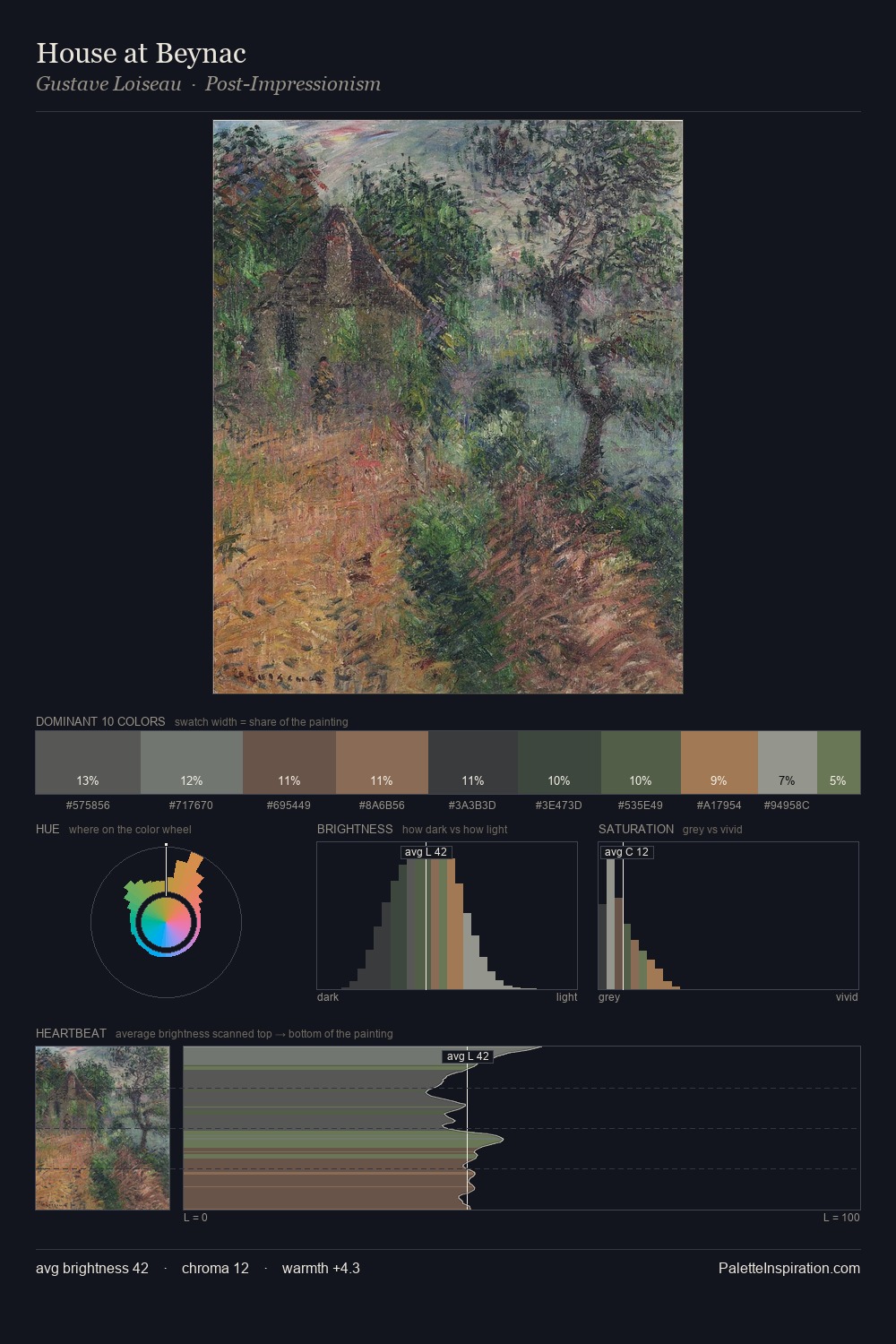Click the dark green swatch above #3E473D
The image size is (896, 1344).
click(x=559, y=762)
